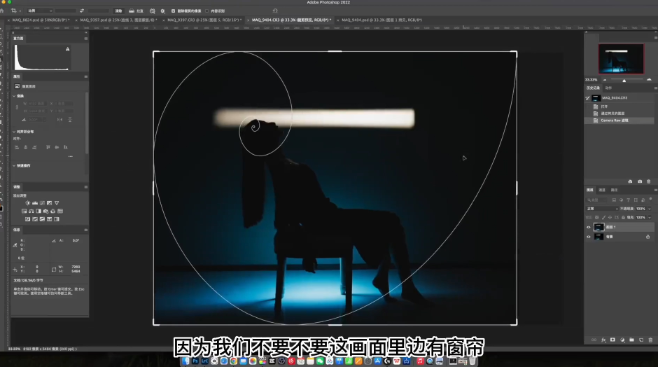Open the crop ratio preset dropdown
The height and width of the screenshot is (367, 658).
(x=40, y=11)
